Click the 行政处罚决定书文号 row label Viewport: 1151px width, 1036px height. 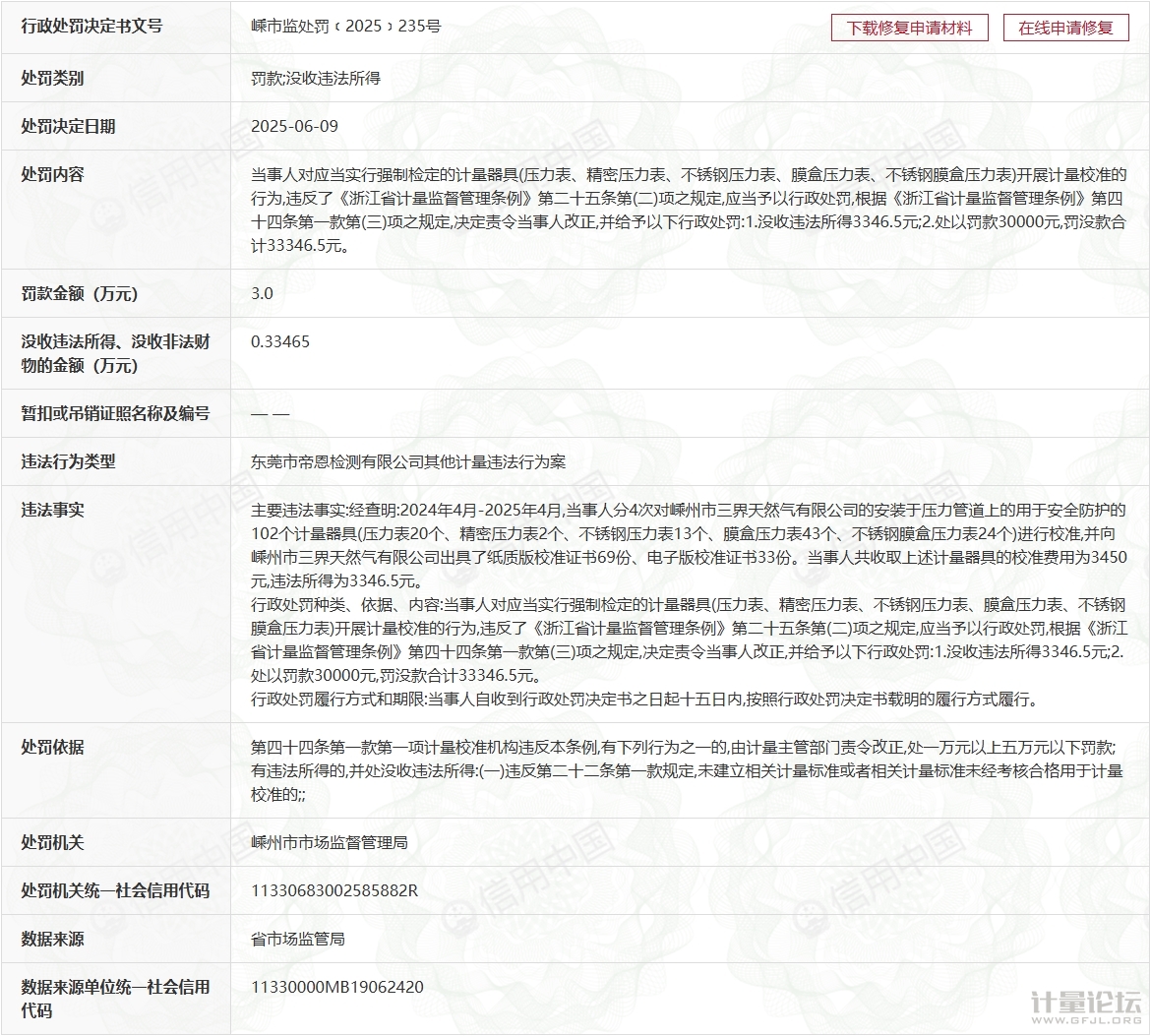click(x=91, y=27)
